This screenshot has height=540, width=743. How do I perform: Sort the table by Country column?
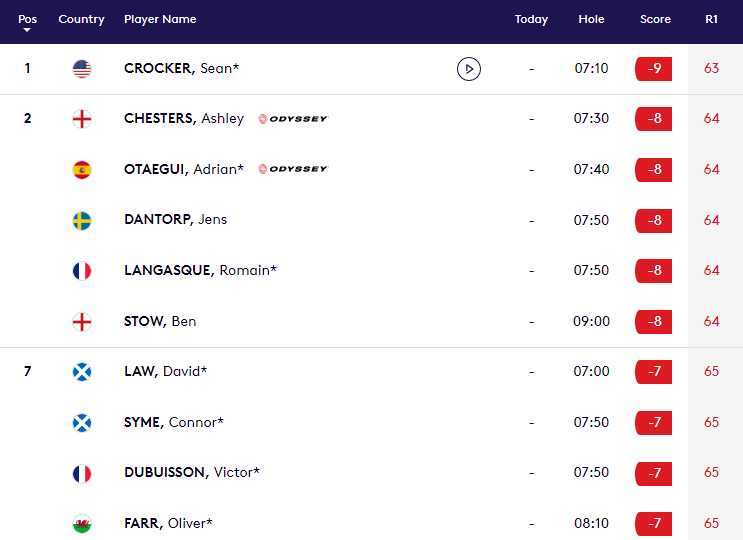click(82, 19)
